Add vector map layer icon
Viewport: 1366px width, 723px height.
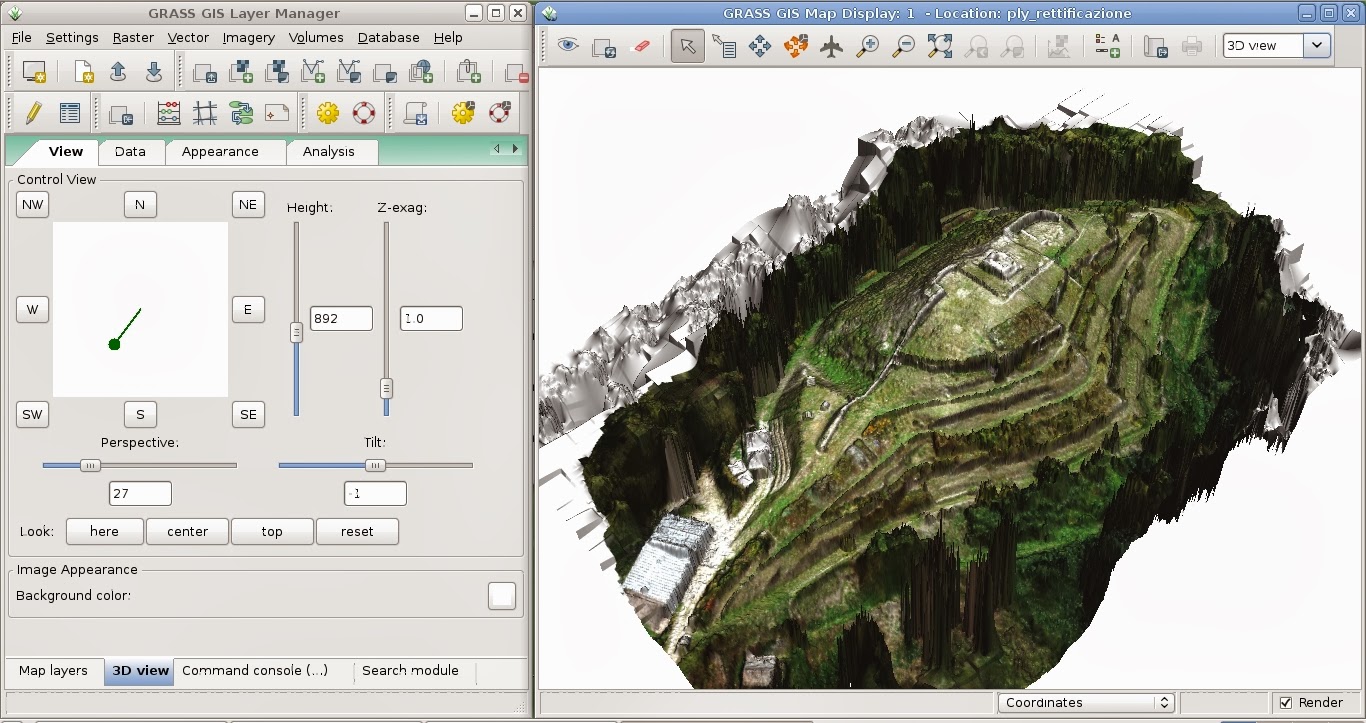[x=313, y=72]
